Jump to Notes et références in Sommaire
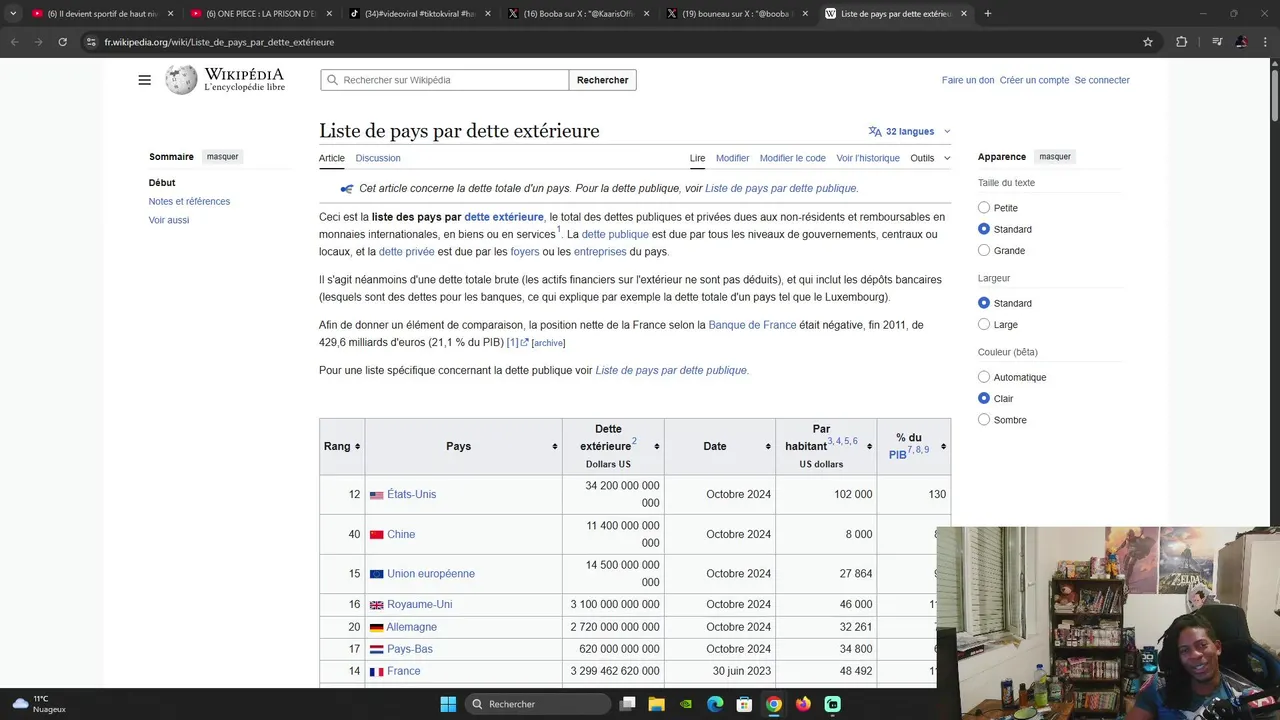This screenshot has height=720, width=1280. 189,201
